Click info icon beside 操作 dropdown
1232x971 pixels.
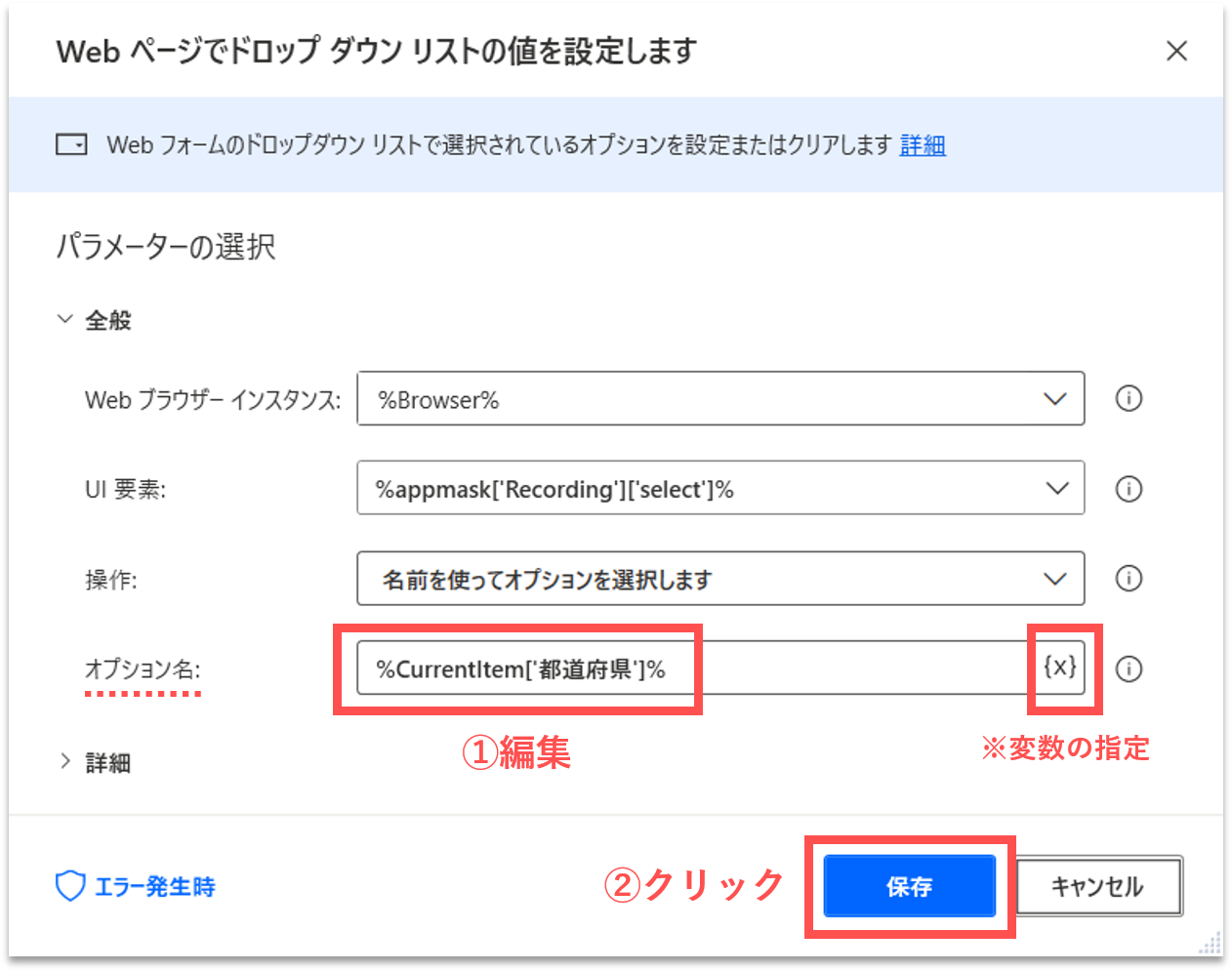click(1129, 579)
